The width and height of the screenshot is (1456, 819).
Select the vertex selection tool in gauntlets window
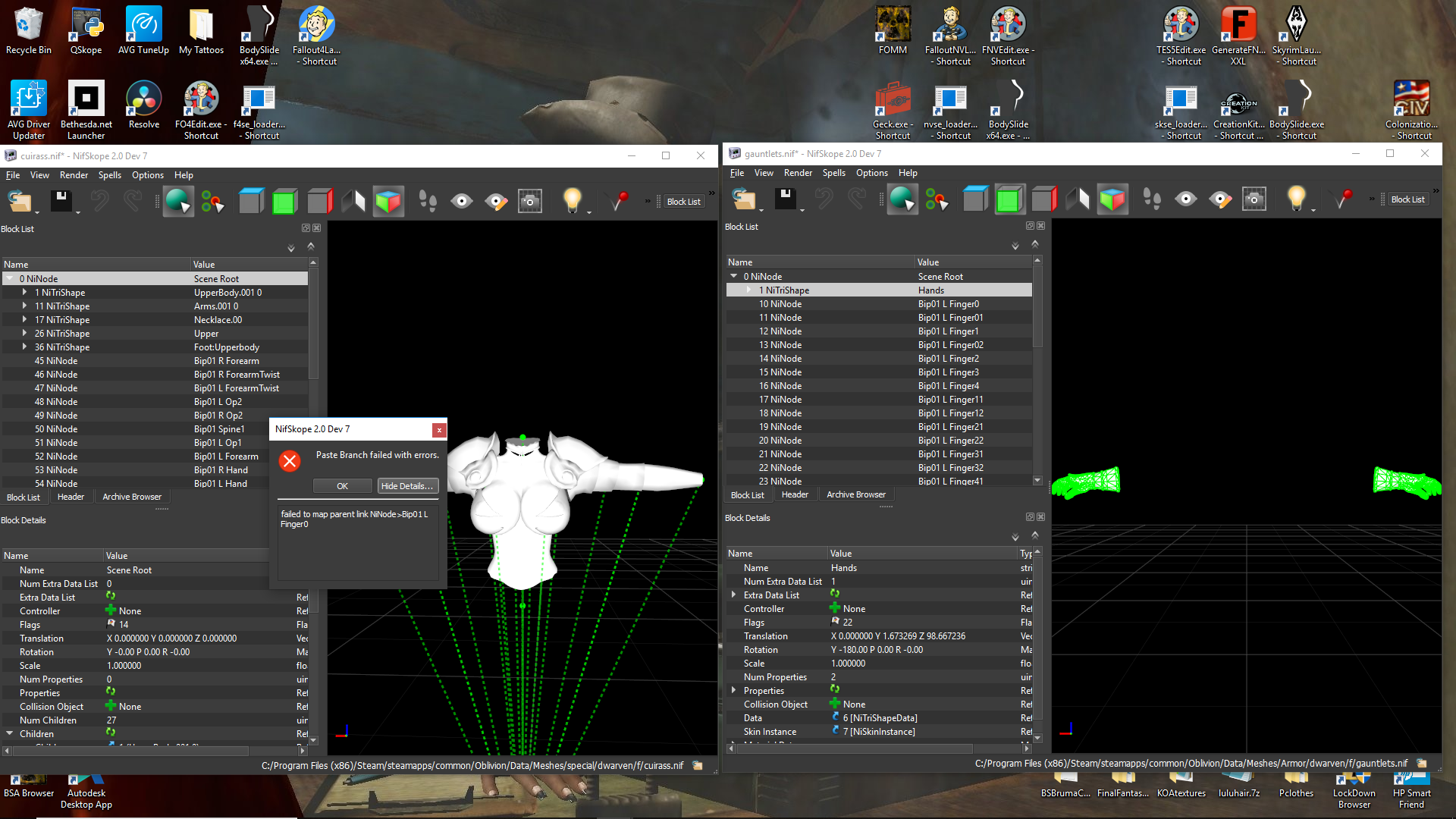coord(937,199)
